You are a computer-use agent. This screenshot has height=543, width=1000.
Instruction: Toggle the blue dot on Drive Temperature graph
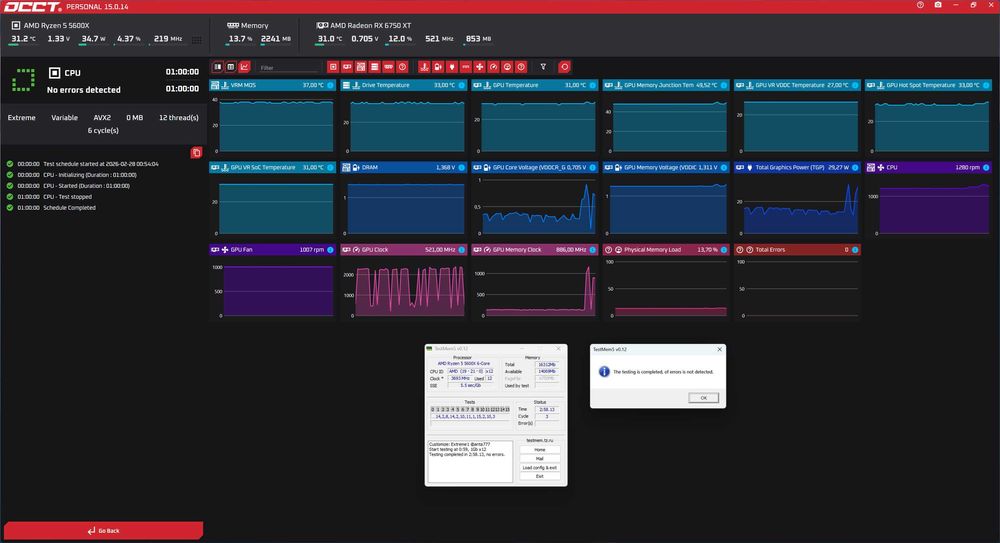click(x=462, y=86)
